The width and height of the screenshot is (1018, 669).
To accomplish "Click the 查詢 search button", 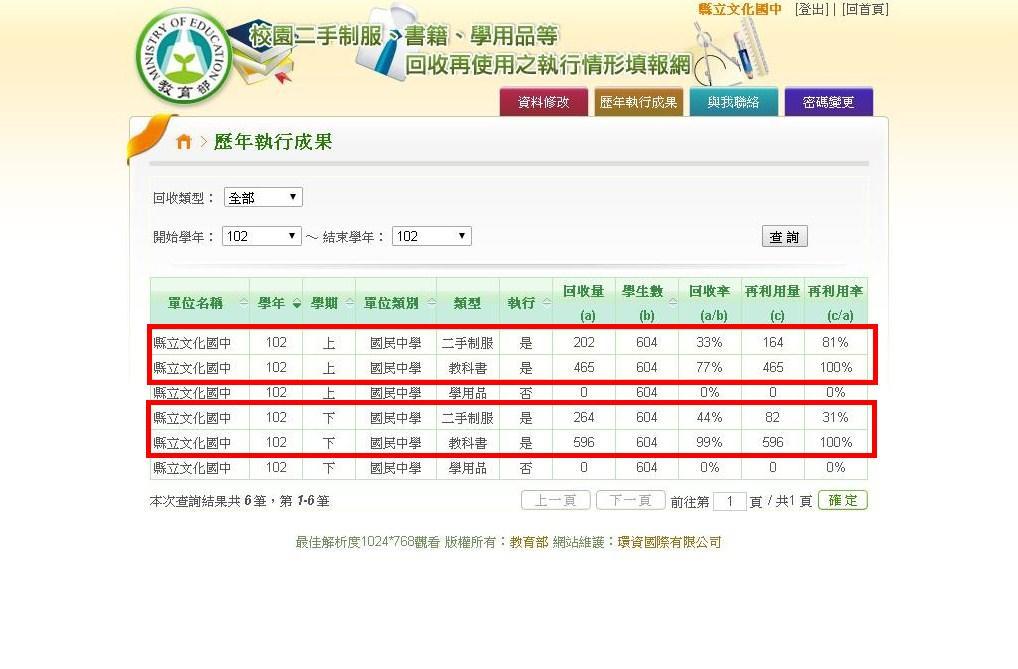I will coord(784,237).
